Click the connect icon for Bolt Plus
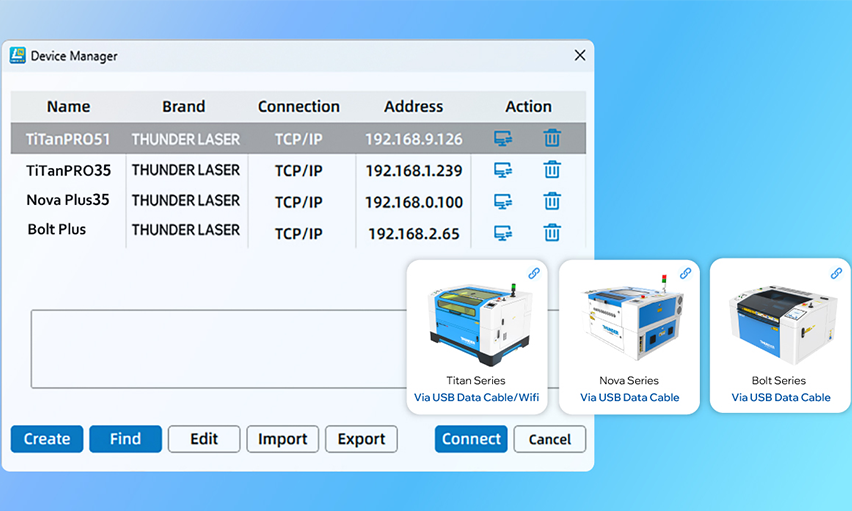852x511 pixels. pyautogui.click(x=503, y=233)
